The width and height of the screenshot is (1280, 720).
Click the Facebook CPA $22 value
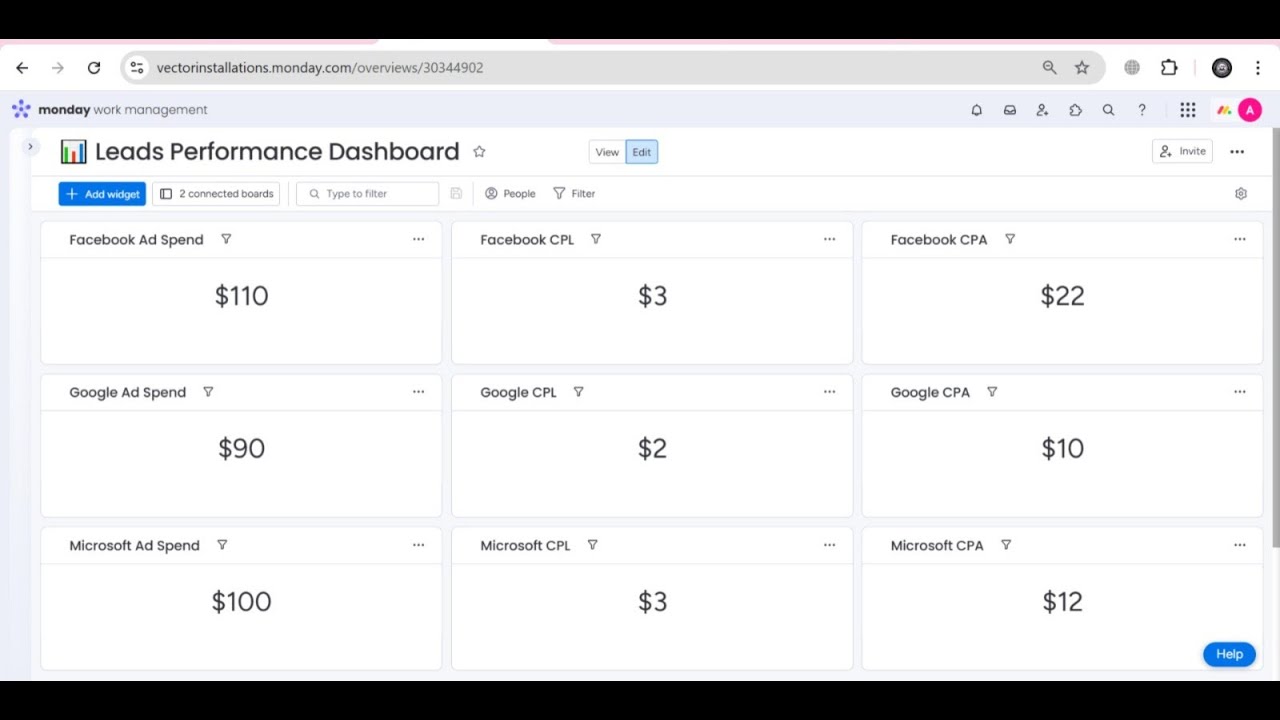[1062, 296]
